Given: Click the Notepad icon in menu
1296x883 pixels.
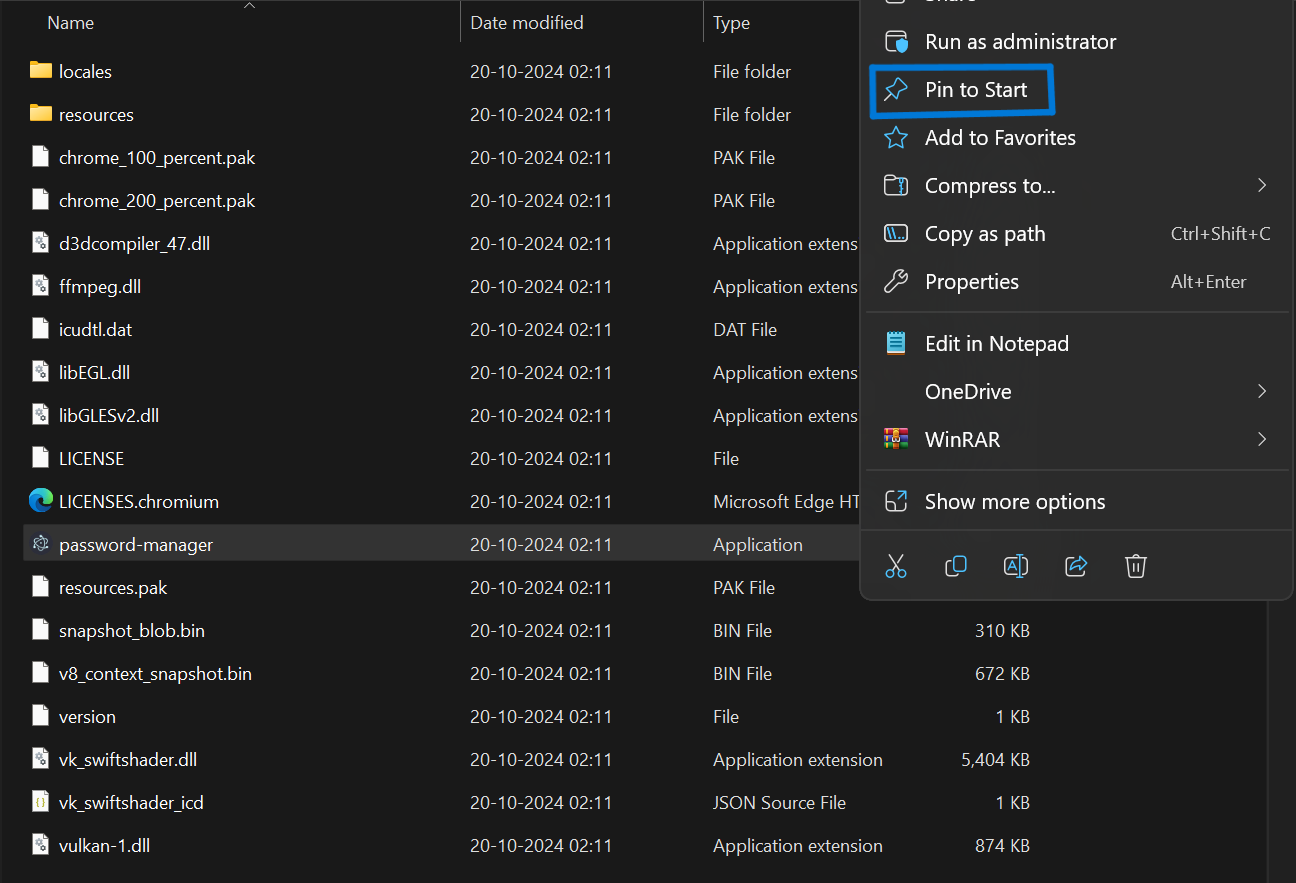Looking at the screenshot, I should [x=896, y=344].
